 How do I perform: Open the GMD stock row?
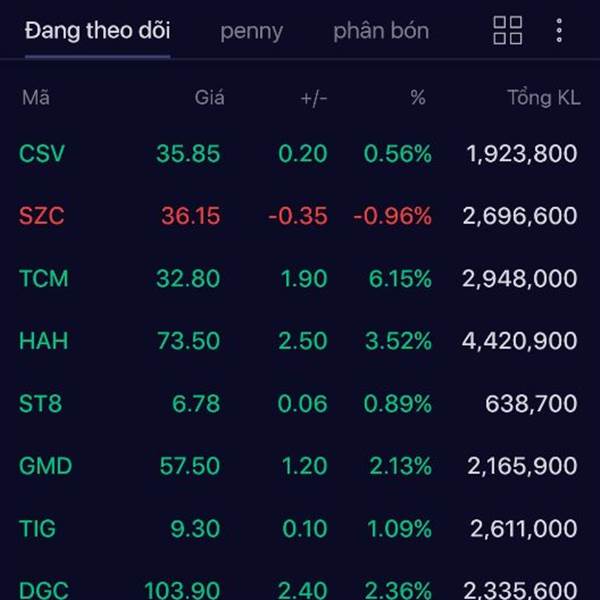click(x=300, y=466)
